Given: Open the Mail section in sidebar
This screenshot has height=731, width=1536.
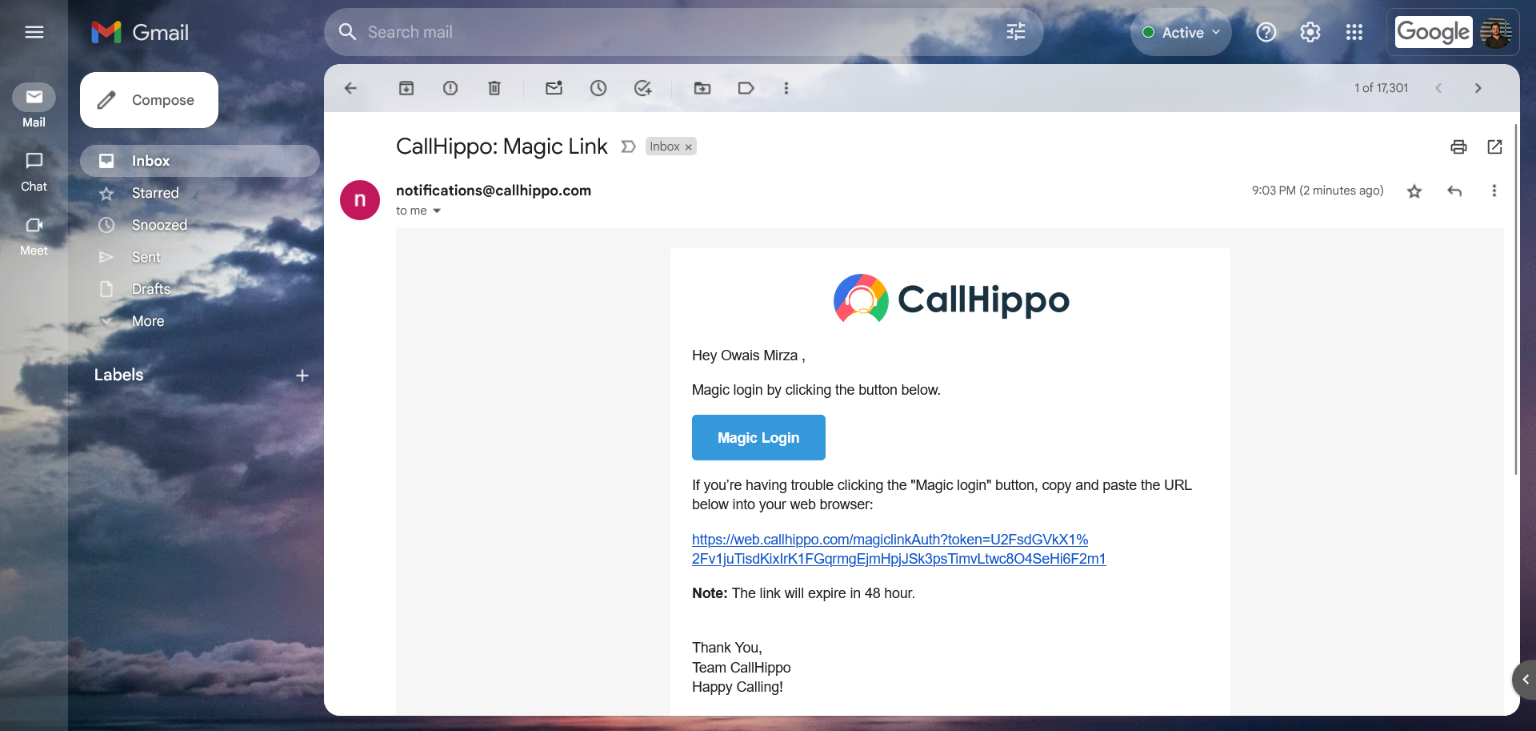Looking at the screenshot, I should [x=34, y=106].
